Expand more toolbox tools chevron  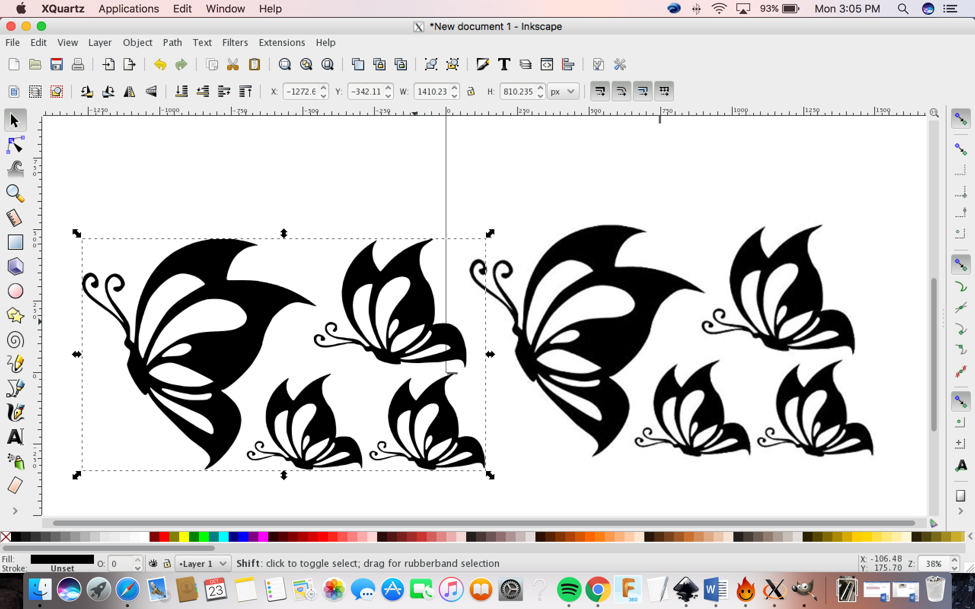[15, 511]
